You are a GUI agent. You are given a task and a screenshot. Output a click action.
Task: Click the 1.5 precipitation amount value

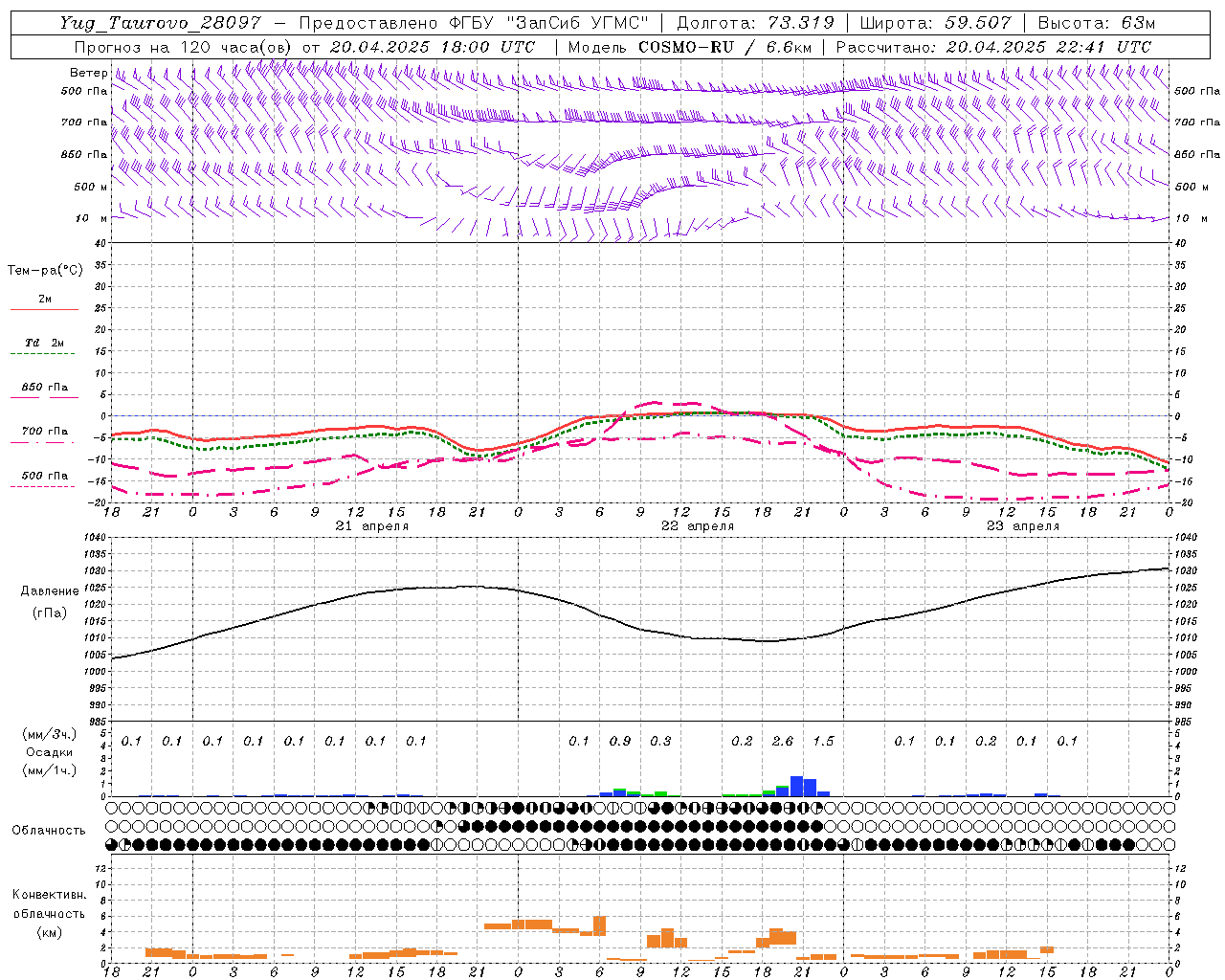pyautogui.click(x=823, y=741)
